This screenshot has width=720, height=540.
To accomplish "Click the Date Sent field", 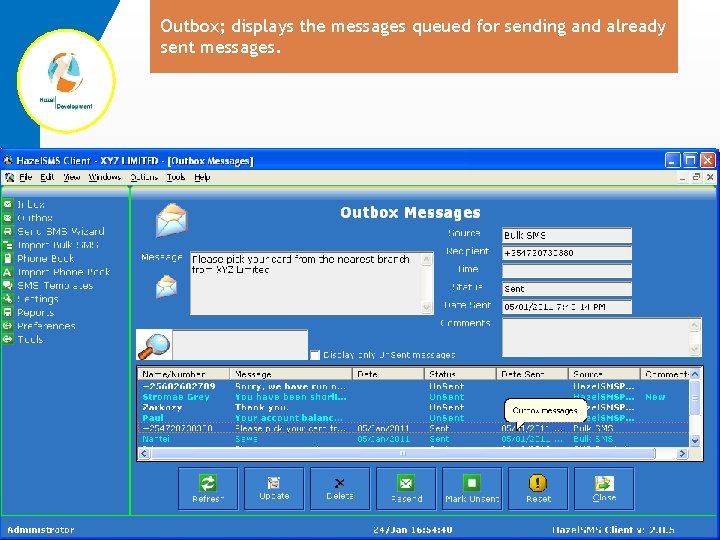I will (567, 307).
